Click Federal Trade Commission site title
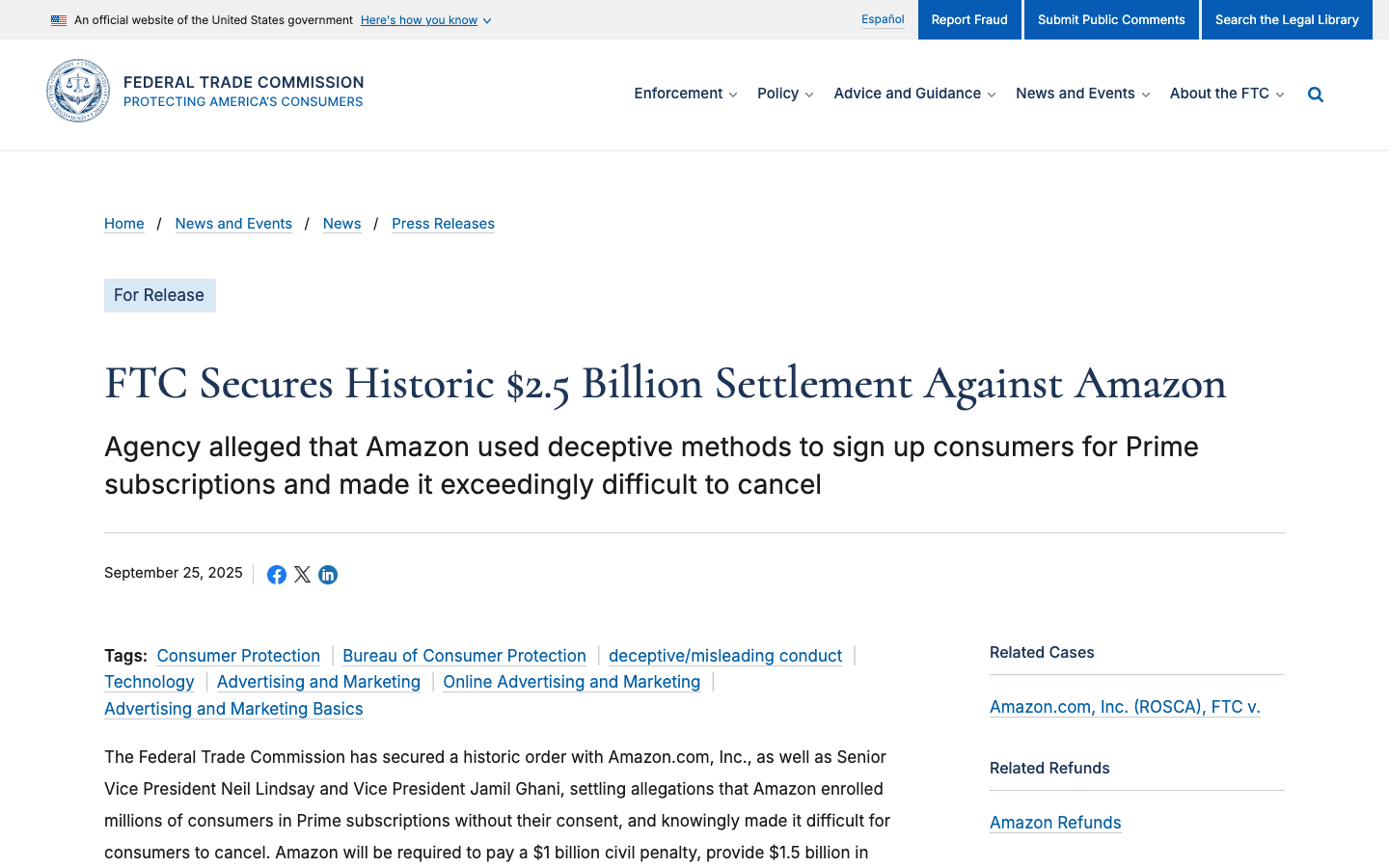Viewport: 1389px width, 868px height. point(244,83)
